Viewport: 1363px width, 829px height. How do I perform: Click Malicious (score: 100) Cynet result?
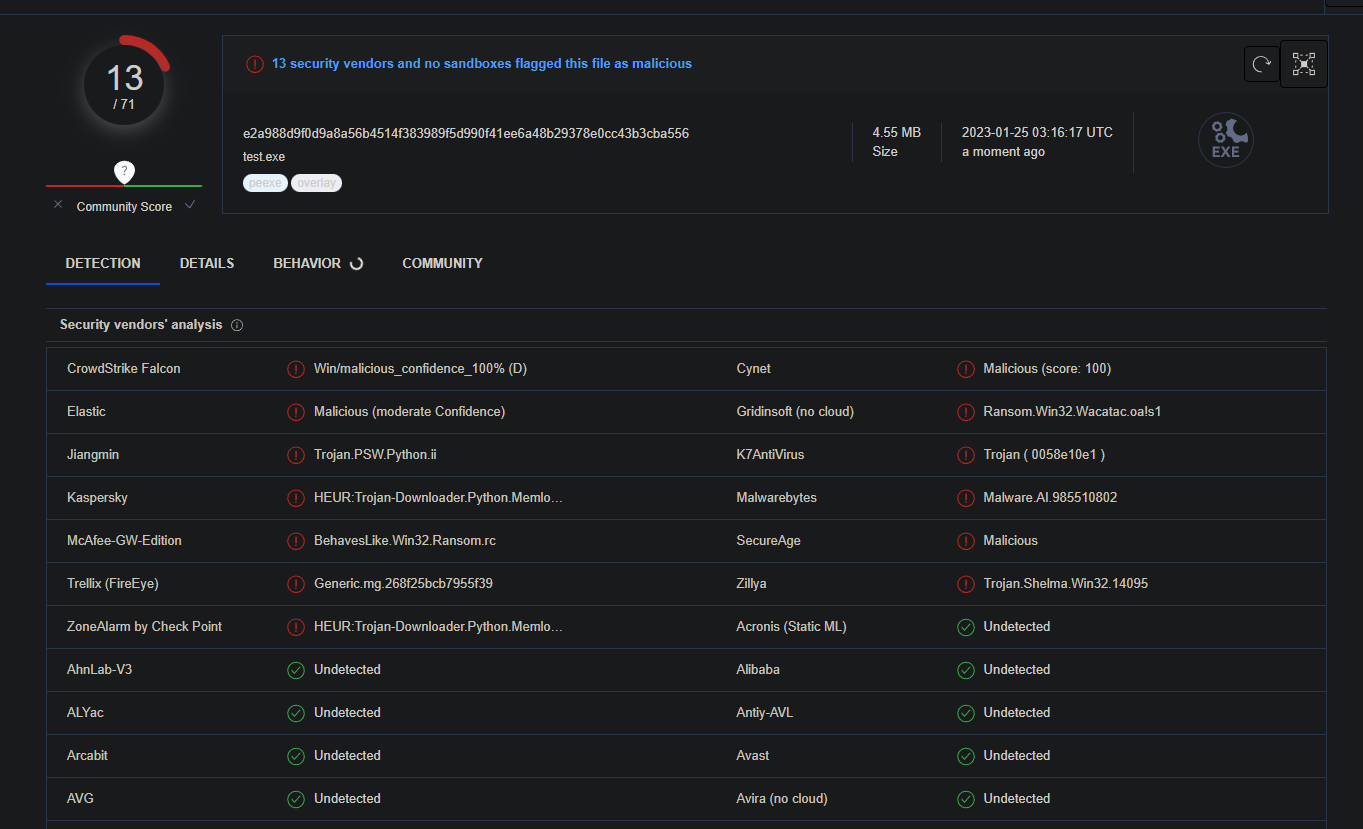[x=1047, y=369]
